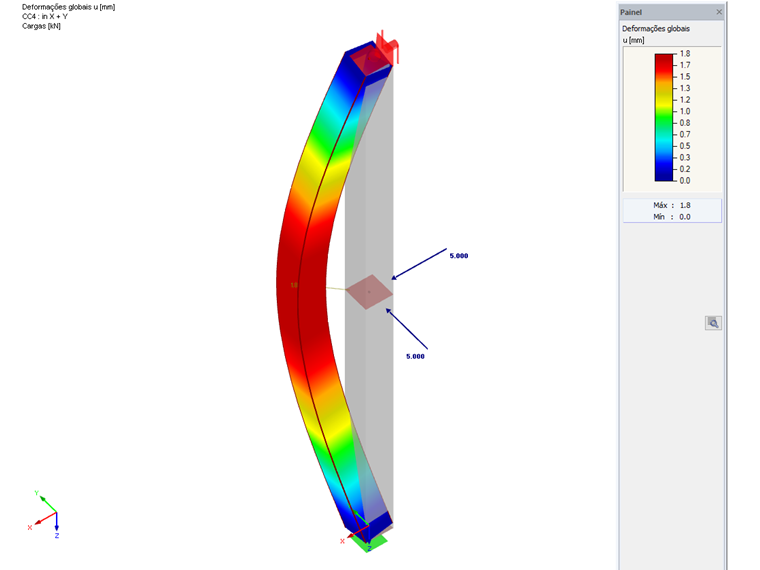The width and height of the screenshot is (760, 570).
Task: Click the coordinate axis triad icon
Action: pos(44,515)
